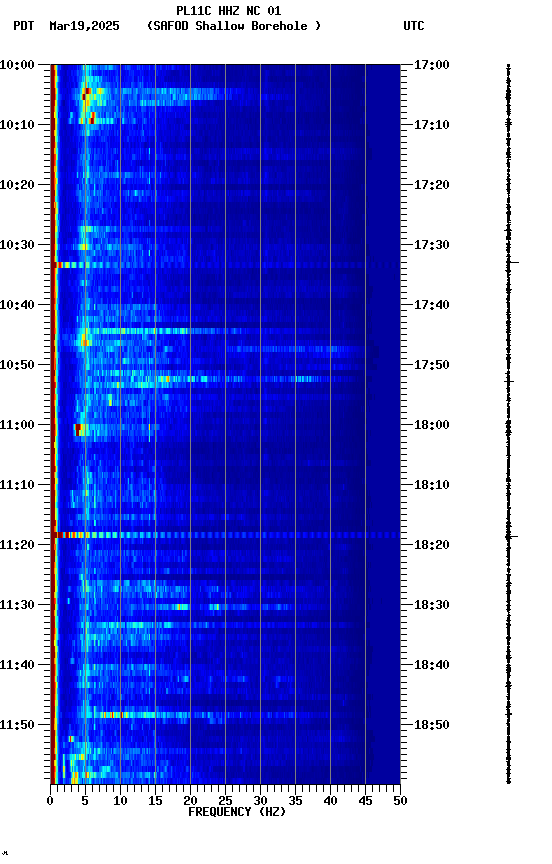Click the 11:10 PDT time label
This screenshot has width=552, height=864.
click(x=17, y=485)
